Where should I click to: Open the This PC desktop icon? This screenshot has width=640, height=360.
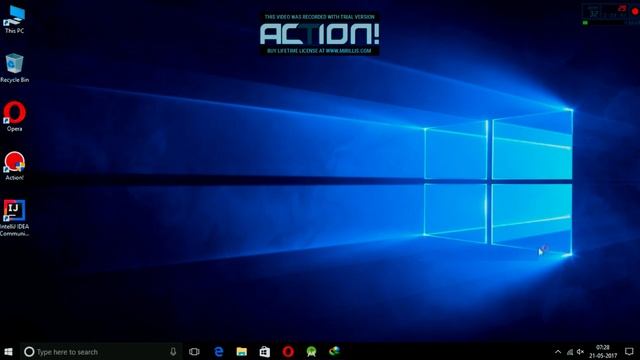point(14,20)
